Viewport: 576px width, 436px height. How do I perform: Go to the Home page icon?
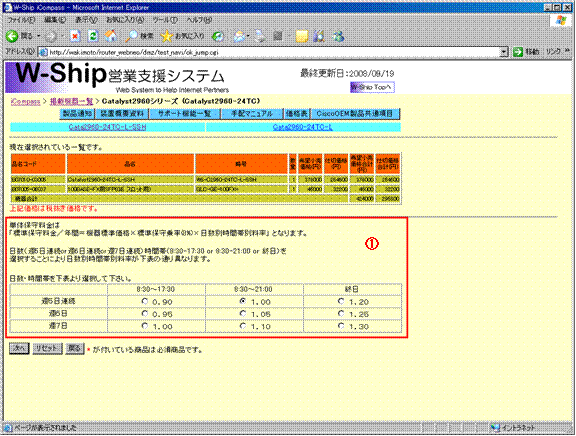point(111,36)
